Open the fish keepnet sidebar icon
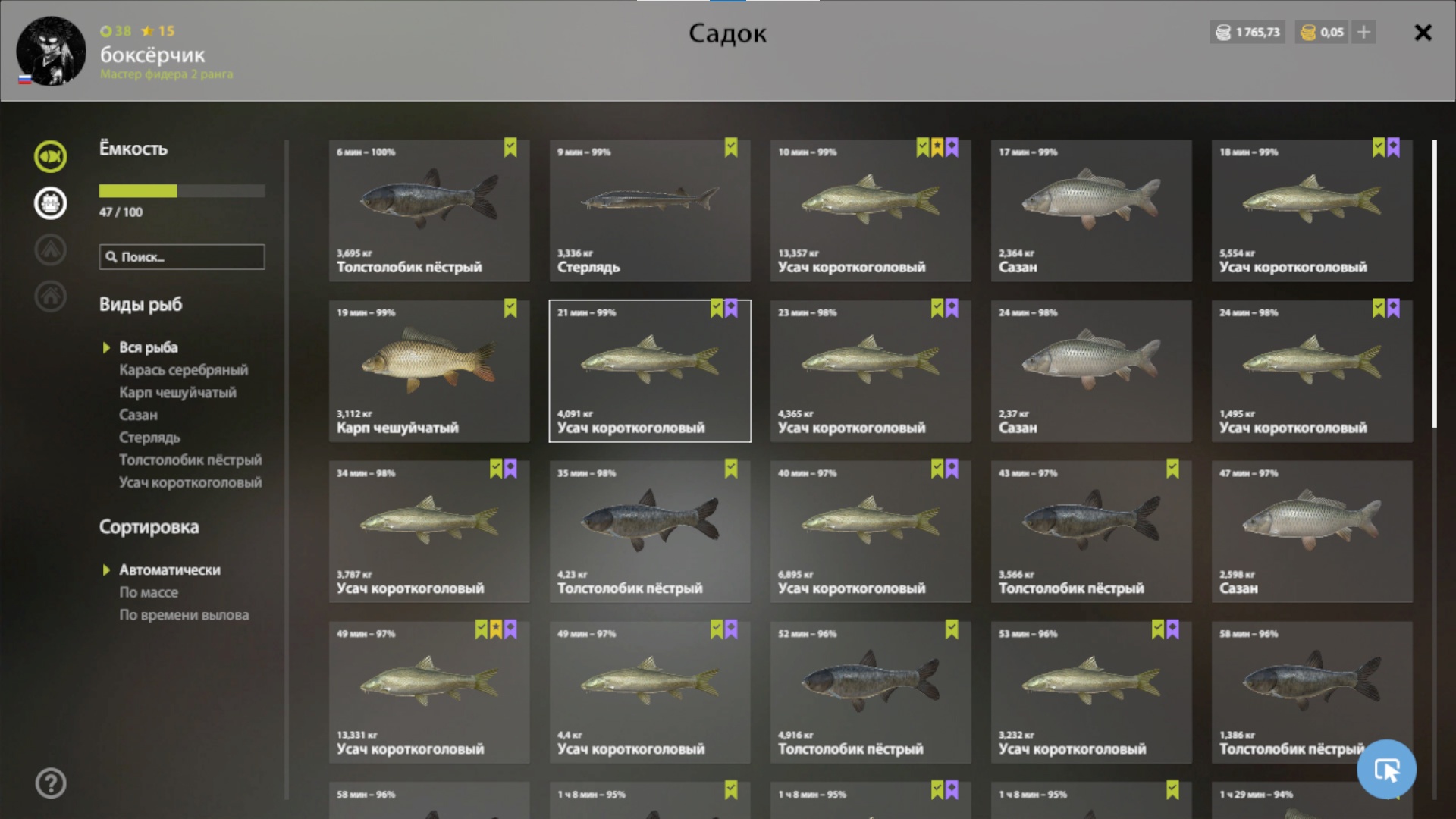The width and height of the screenshot is (1456, 819). coord(50,156)
